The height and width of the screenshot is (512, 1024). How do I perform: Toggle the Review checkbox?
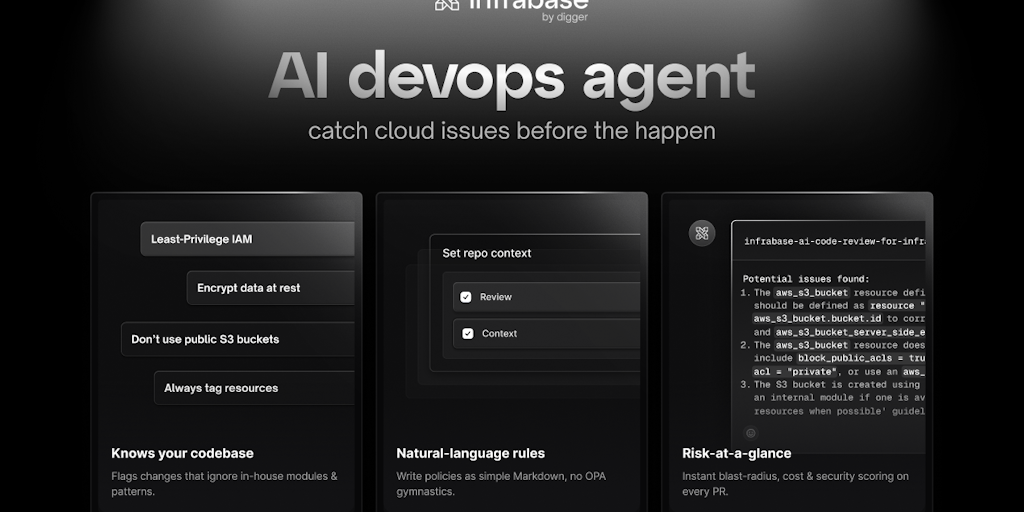(466, 297)
